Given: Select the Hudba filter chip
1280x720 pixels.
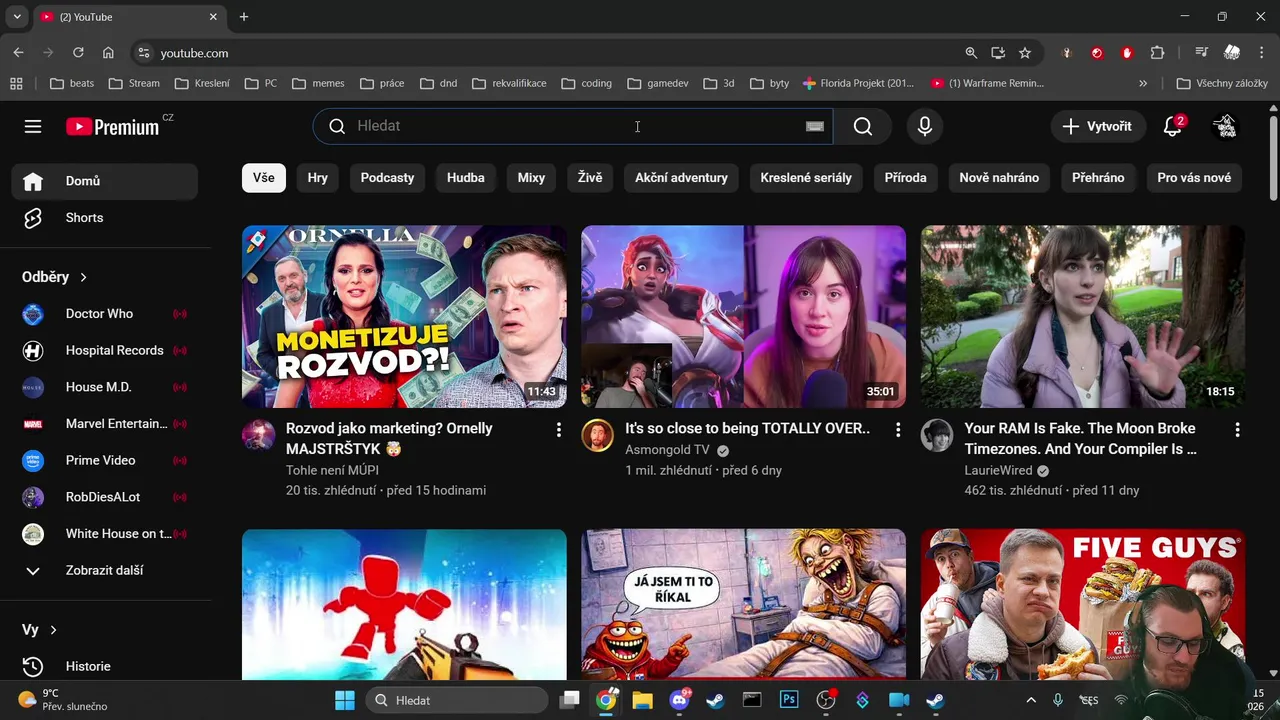Looking at the screenshot, I should pyautogui.click(x=466, y=178).
